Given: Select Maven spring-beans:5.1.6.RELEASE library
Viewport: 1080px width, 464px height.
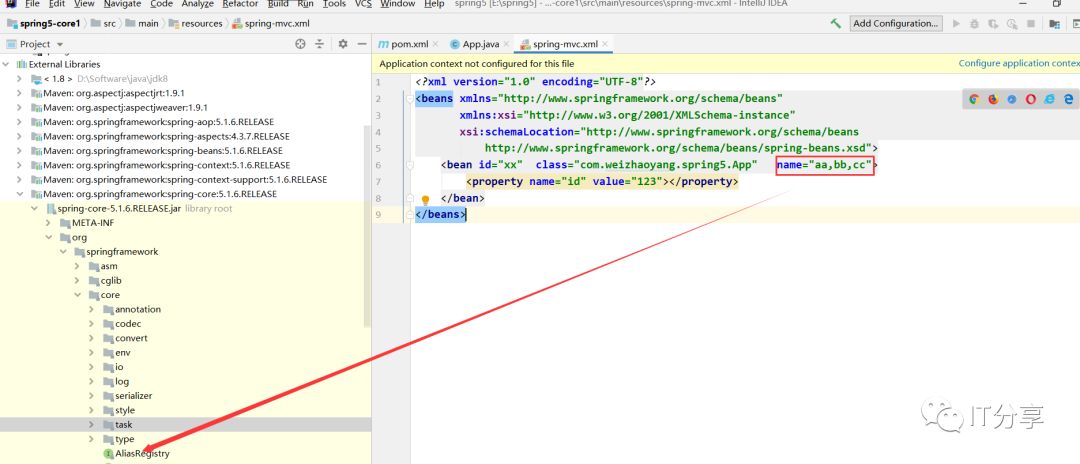Looking at the screenshot, I should pyautogui.click(x=163, y=151).
